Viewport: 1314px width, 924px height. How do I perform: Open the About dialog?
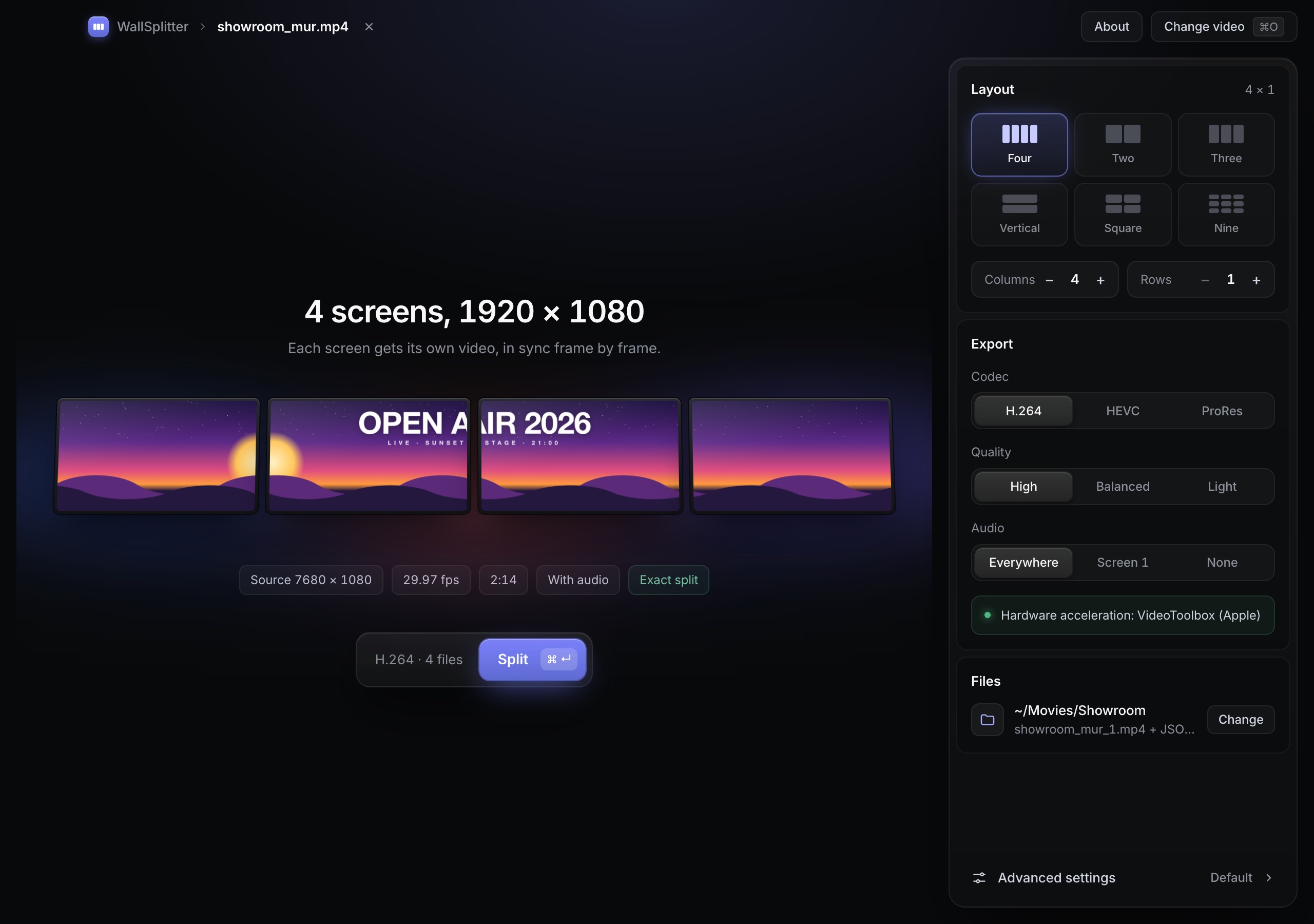(x=1111, y=26)
